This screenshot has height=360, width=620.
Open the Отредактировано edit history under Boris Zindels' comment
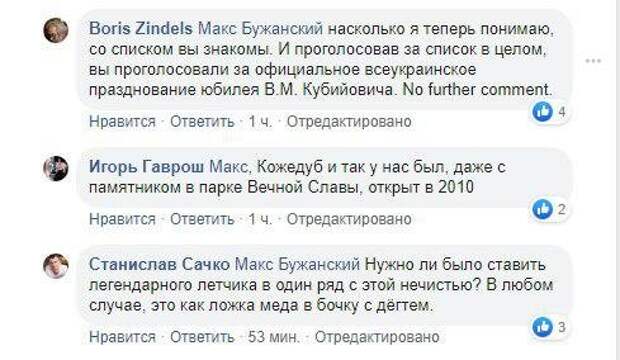[x=349, y=121]
